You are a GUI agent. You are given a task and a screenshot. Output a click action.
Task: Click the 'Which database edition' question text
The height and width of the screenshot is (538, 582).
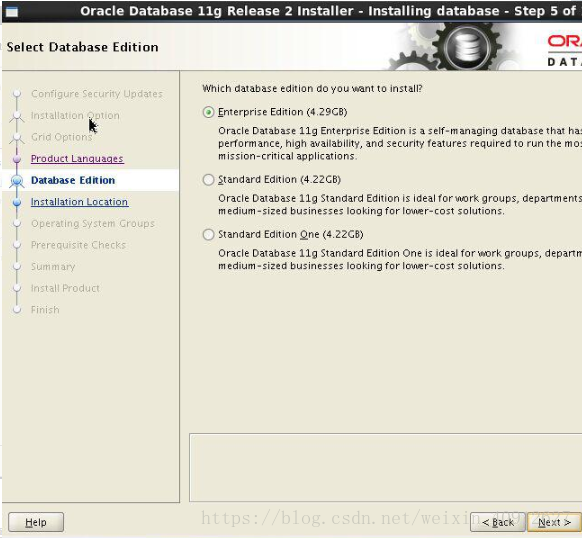(312, 89)
